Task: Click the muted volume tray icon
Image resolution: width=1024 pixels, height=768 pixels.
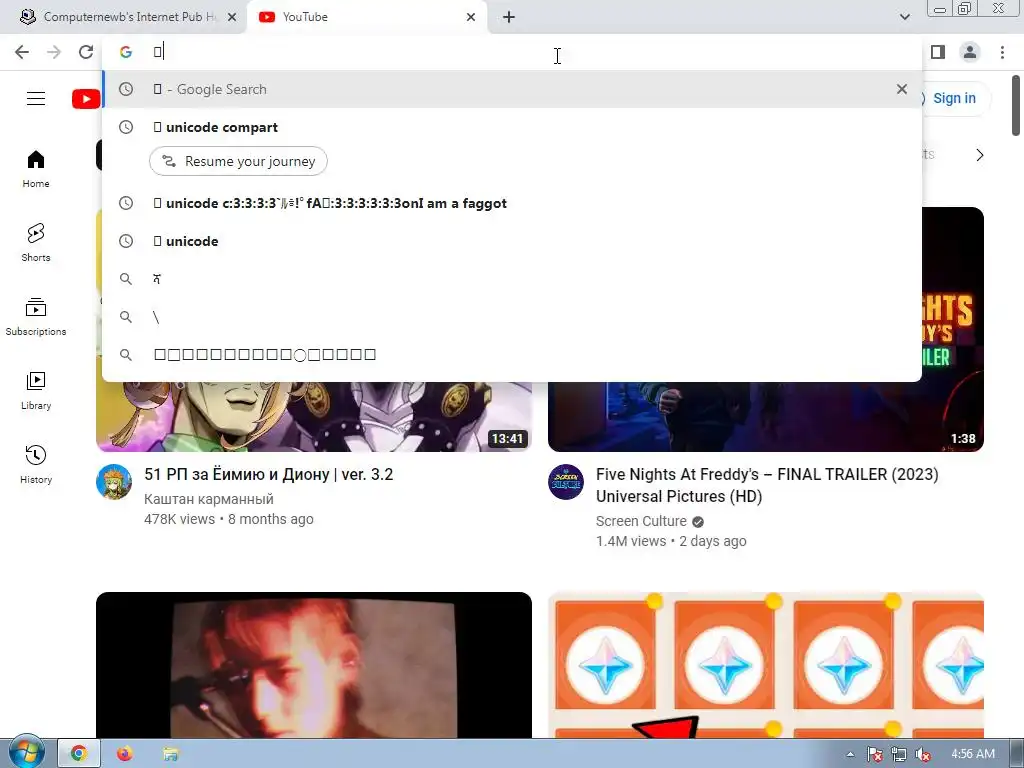Action: pyautogui.click(x=923, y=754)
